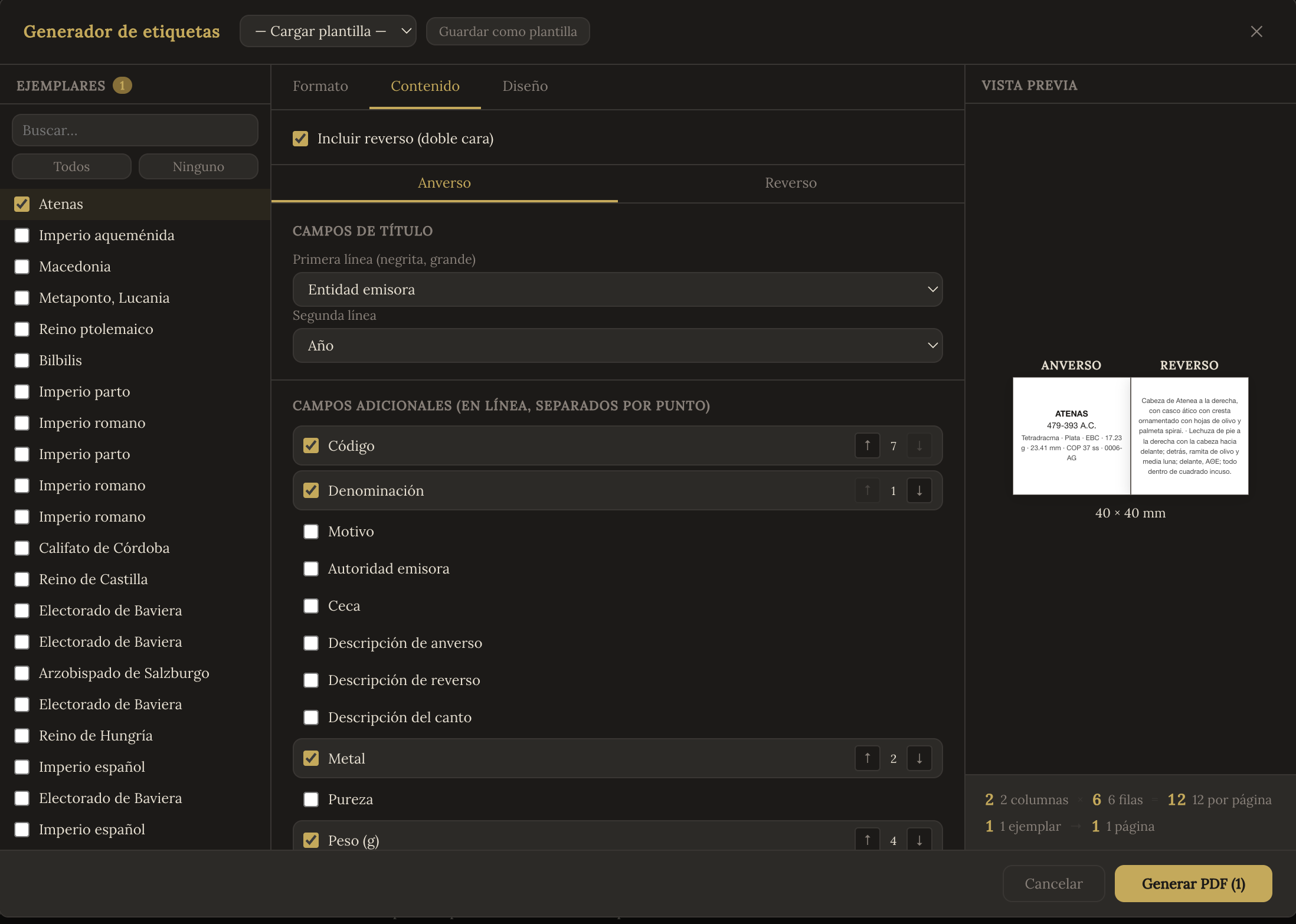Enable the Motivo field checkbox
Viewport: 1296px width, 924px height.
pyautogui.click(x=311, y=532)
